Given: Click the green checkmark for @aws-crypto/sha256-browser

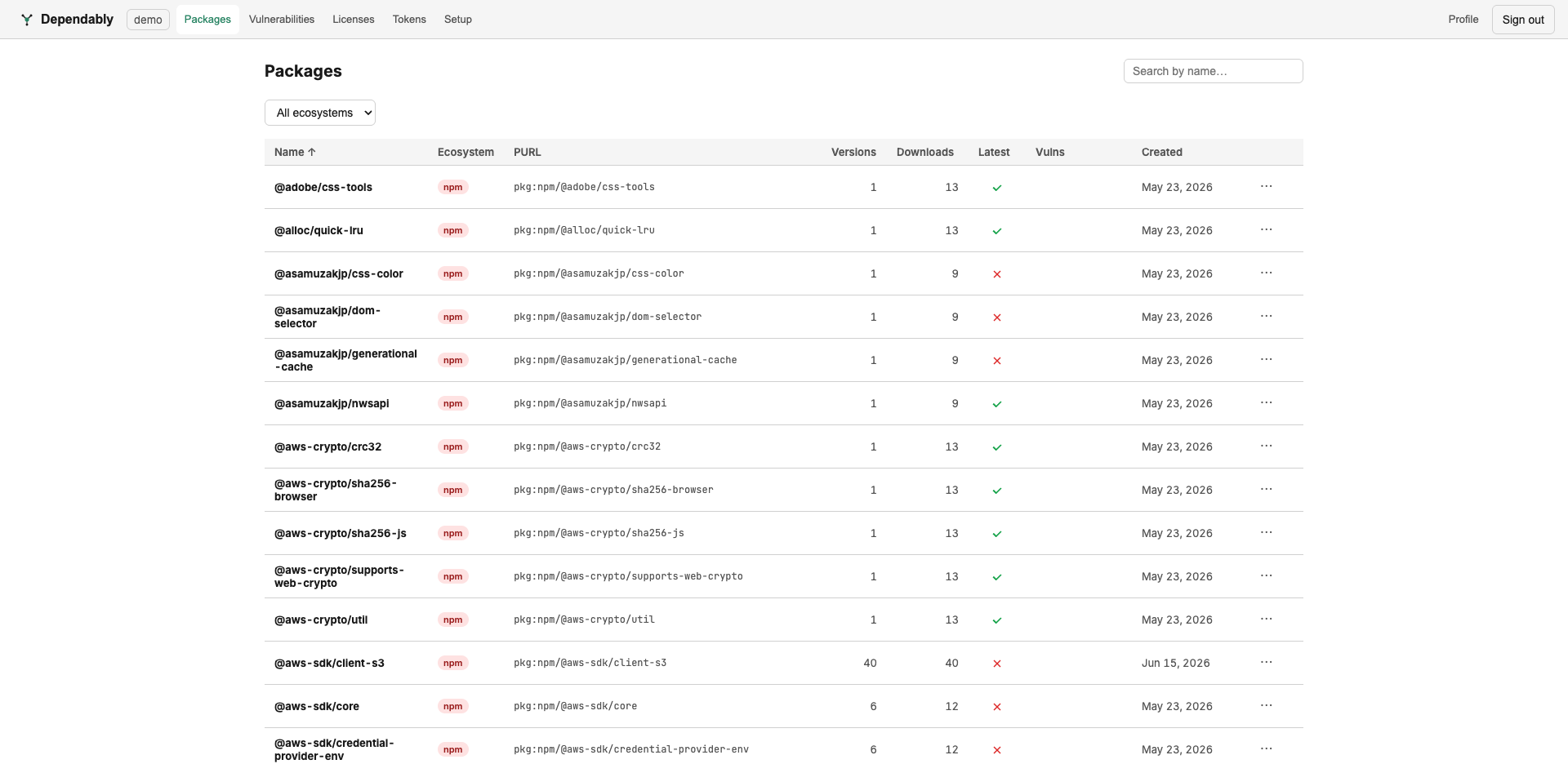Looking at the screenshot, I should click(996, 491).
